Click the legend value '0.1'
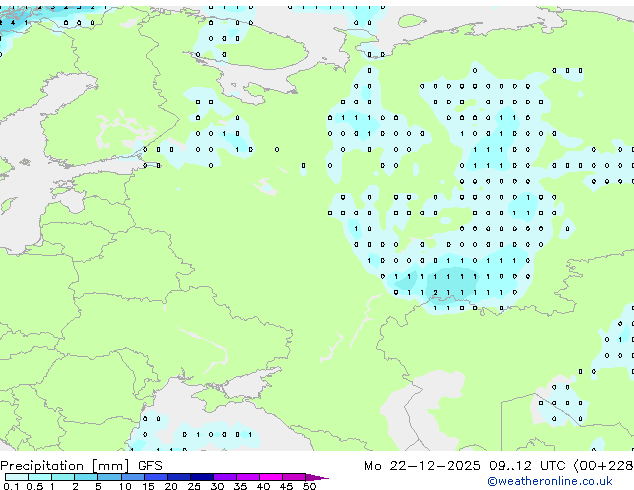Image resolution: width=634 pixels, height=490 pixels. (11, 486)
